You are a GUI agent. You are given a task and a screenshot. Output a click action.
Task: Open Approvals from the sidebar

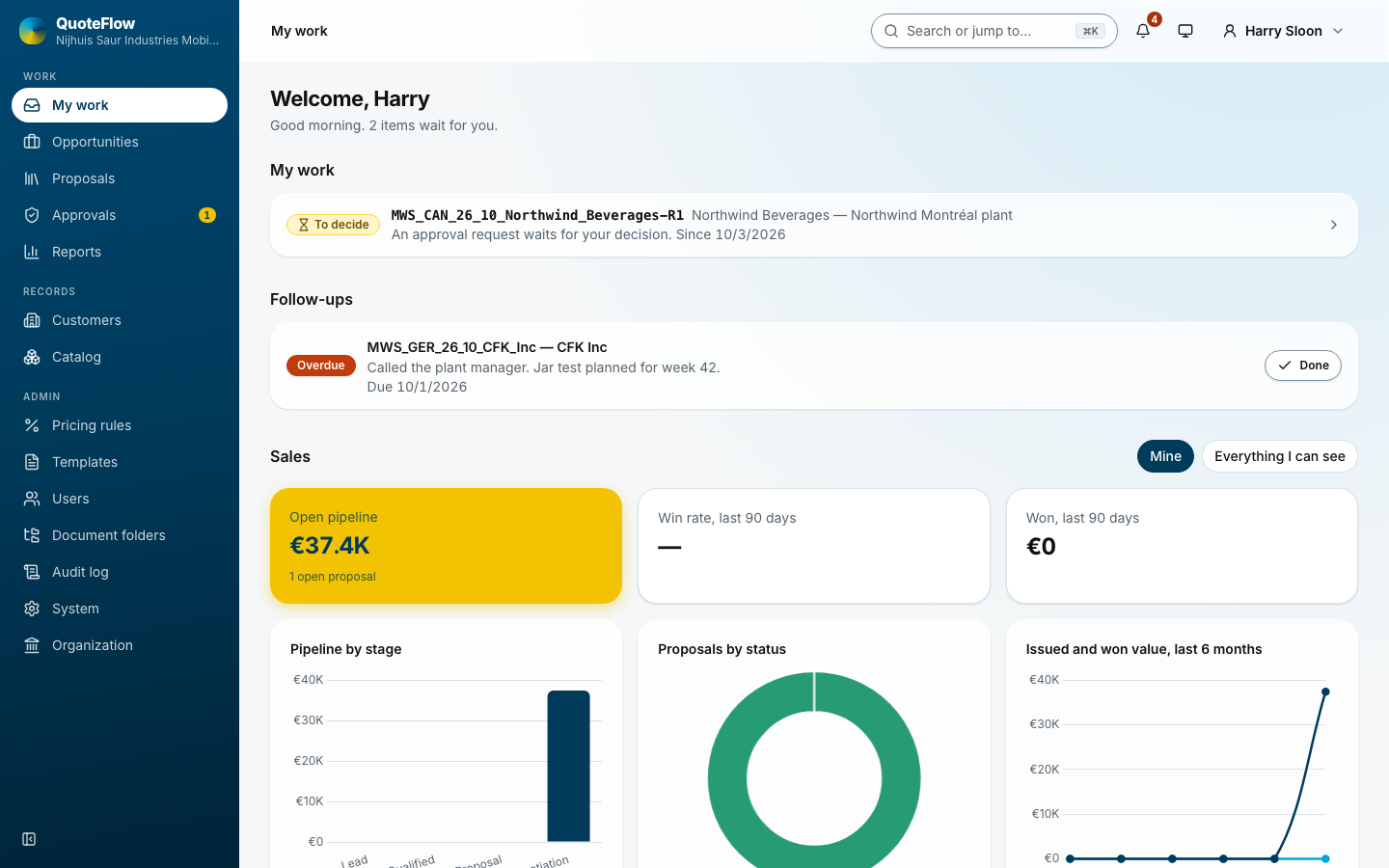[x=120, y=215]
